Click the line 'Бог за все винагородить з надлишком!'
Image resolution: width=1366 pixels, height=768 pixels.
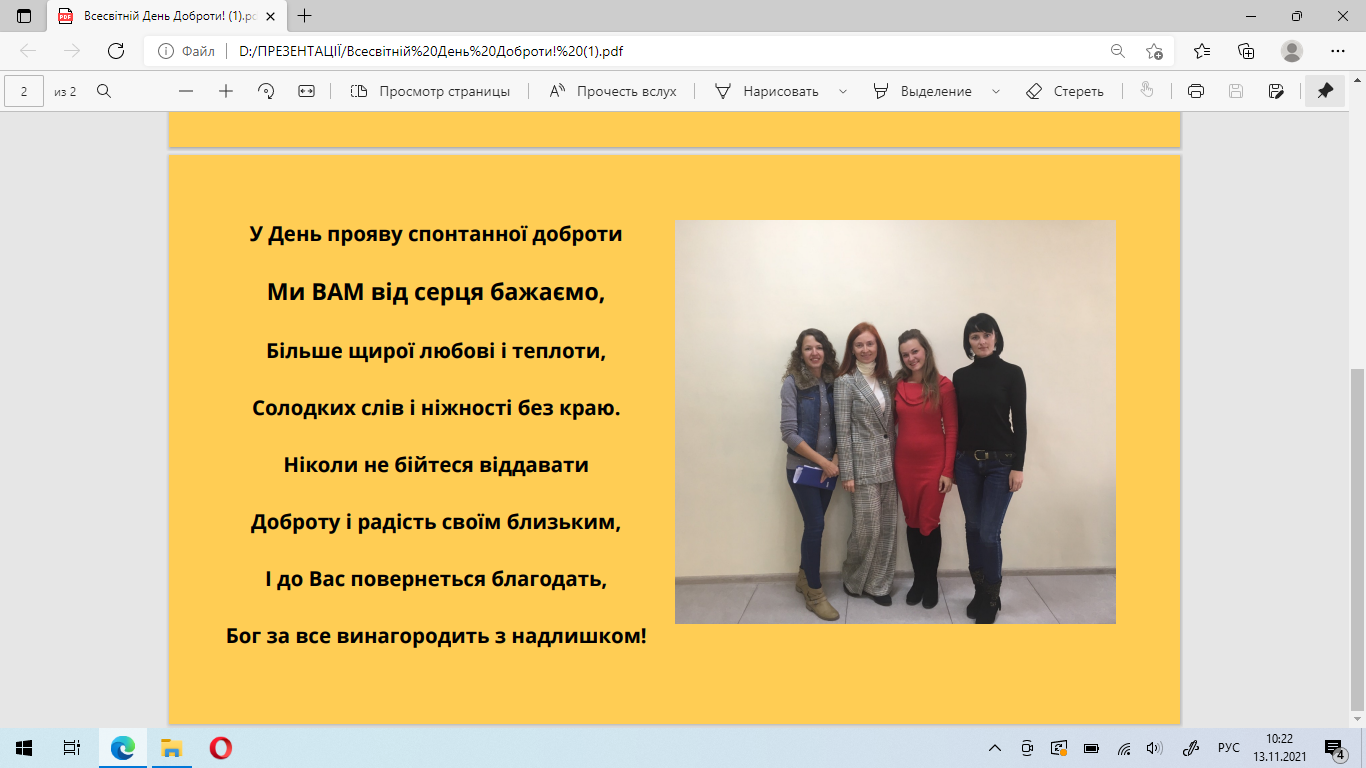pos(436,635)
